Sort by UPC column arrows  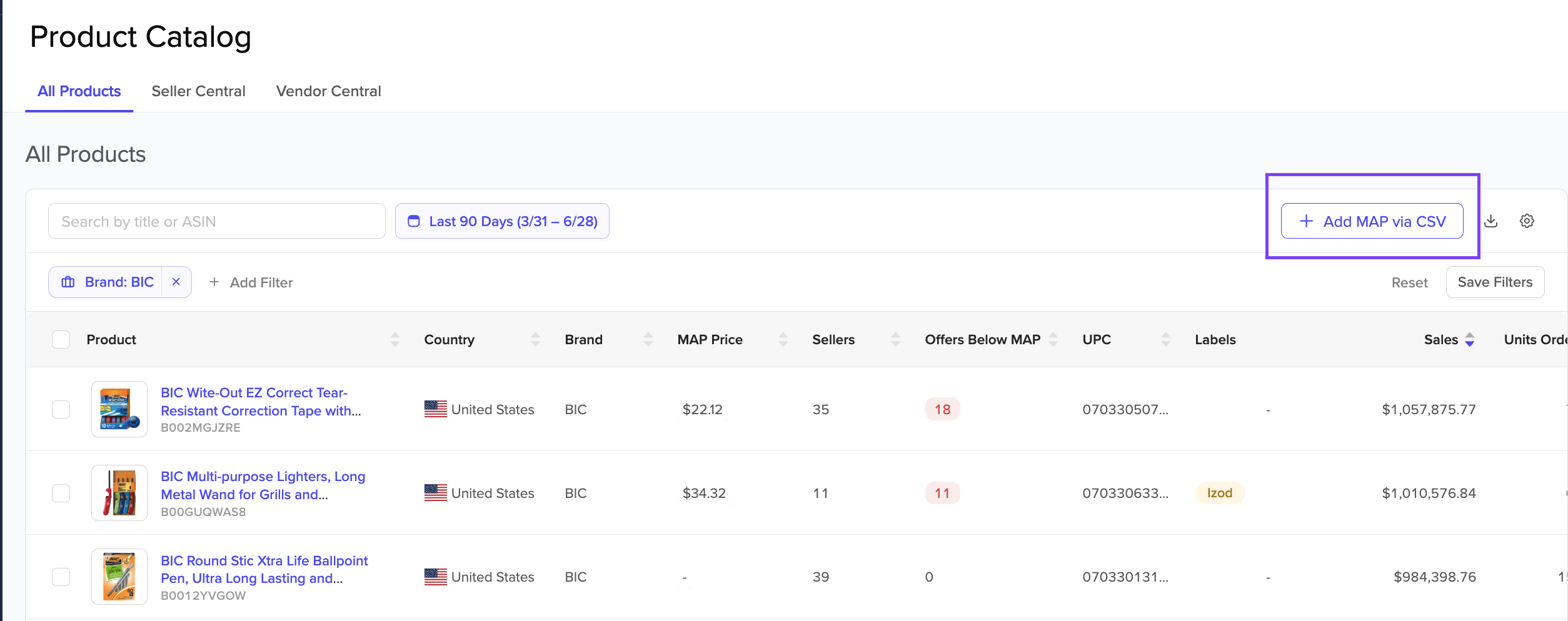point(1165,340)
